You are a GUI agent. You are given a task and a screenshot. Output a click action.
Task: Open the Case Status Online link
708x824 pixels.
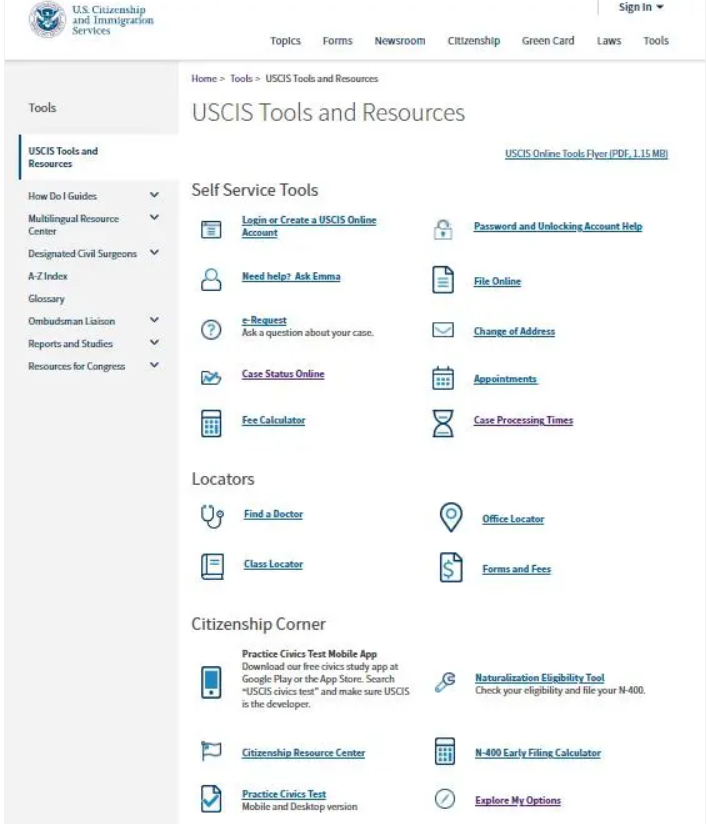pos(283,374)
